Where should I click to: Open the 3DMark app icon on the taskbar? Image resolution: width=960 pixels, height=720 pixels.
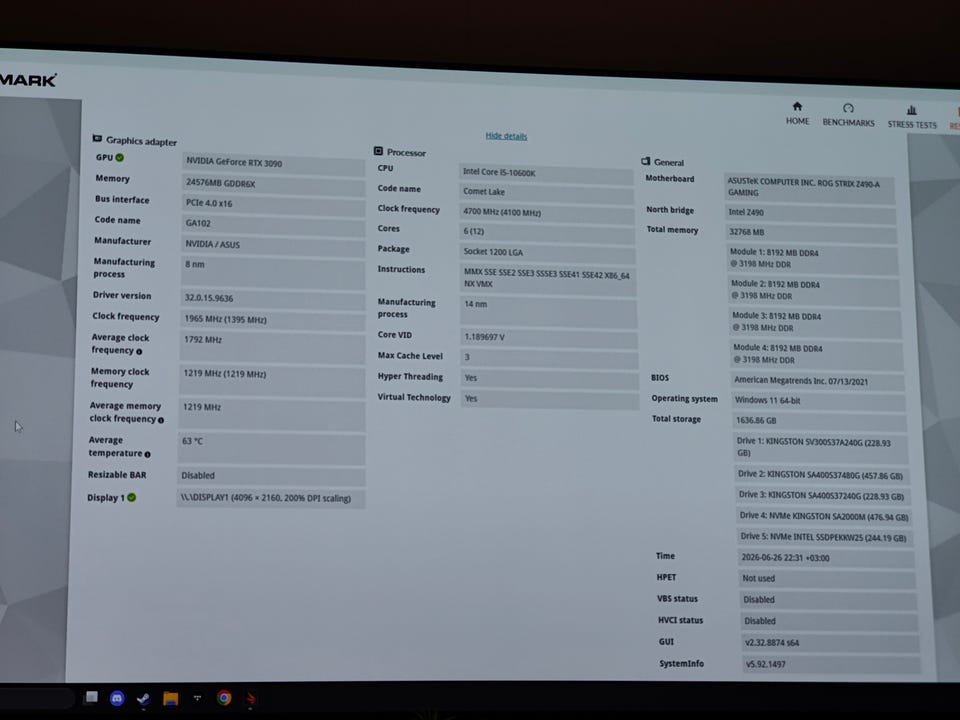pos(251,698)
